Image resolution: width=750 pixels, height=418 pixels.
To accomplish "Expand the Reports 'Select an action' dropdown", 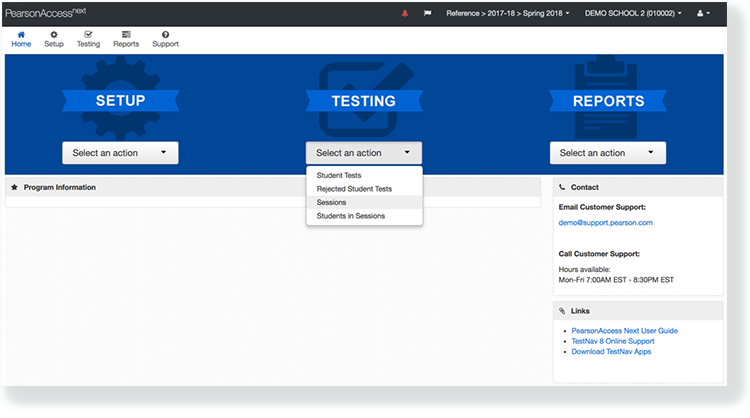I will coord(607,153).
